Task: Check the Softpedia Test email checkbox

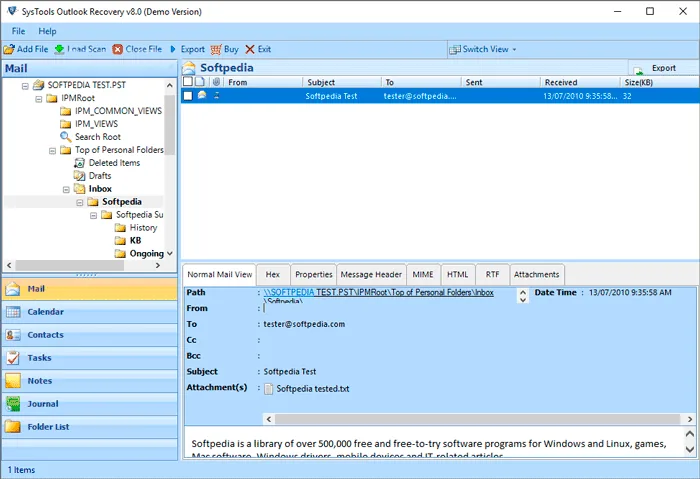Action: click(188, 96)
